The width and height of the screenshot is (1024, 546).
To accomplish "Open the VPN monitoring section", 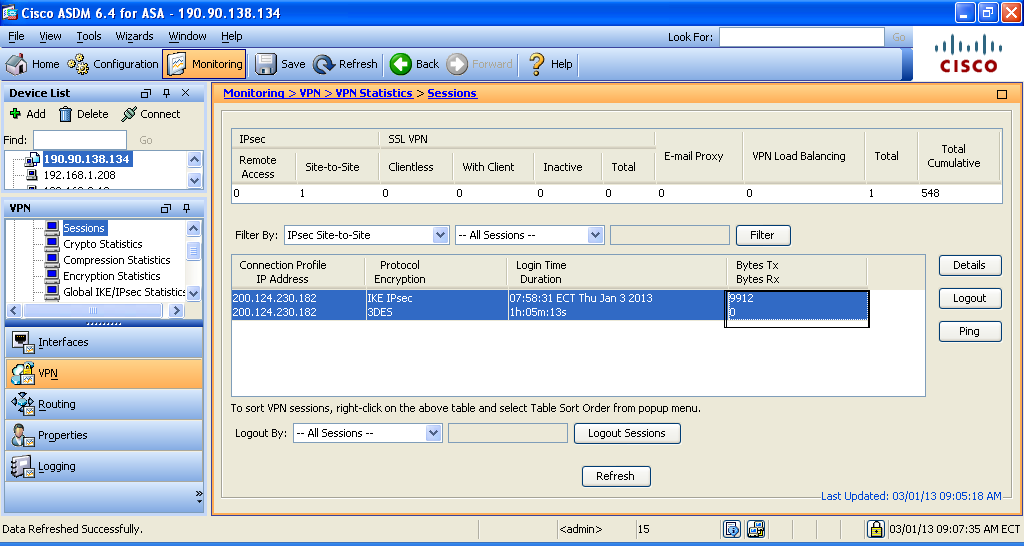I will tap(104, 374).
